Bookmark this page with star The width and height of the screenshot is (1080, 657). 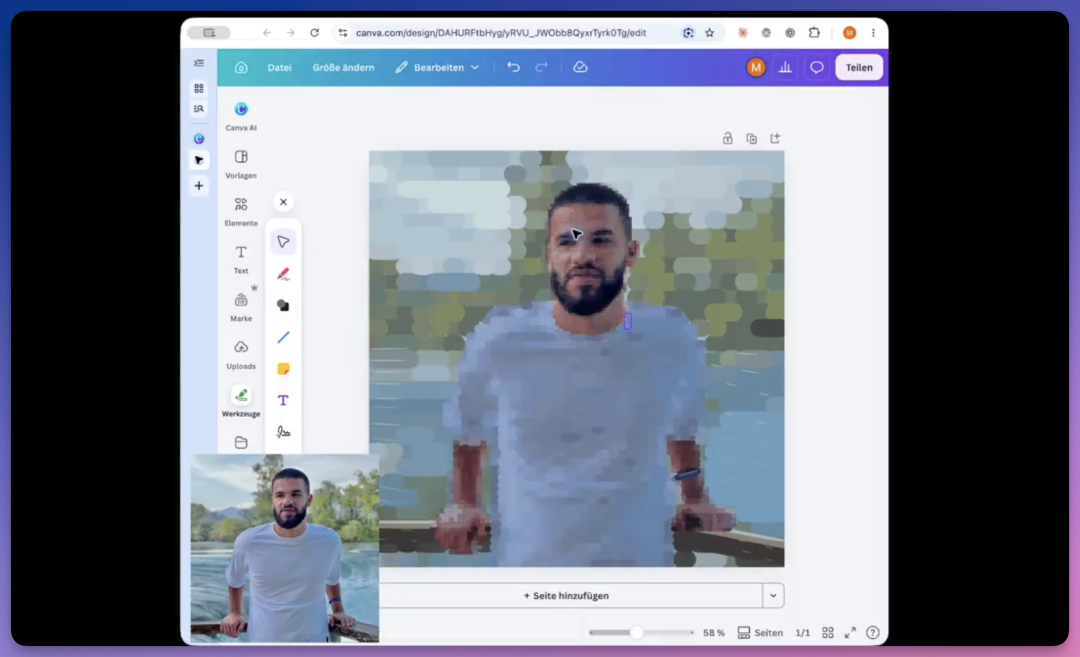pos(709,32)
